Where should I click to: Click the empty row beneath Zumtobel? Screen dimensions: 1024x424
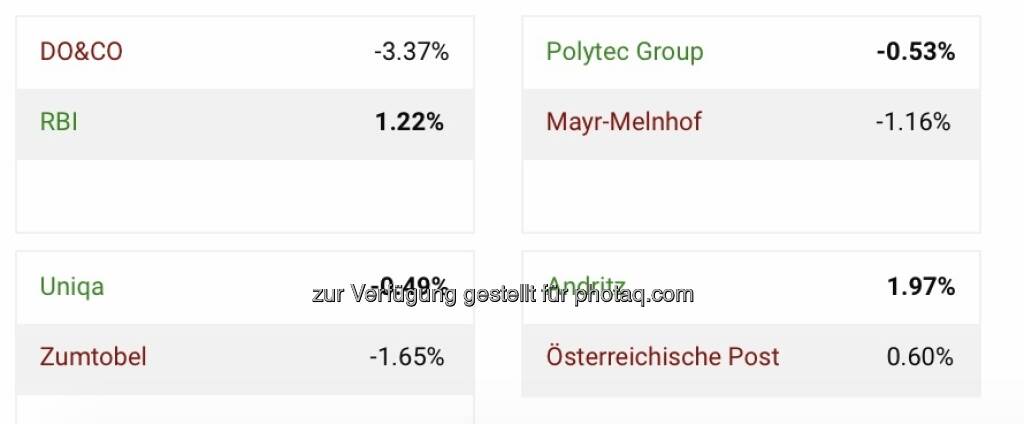(x=245, y=408)
